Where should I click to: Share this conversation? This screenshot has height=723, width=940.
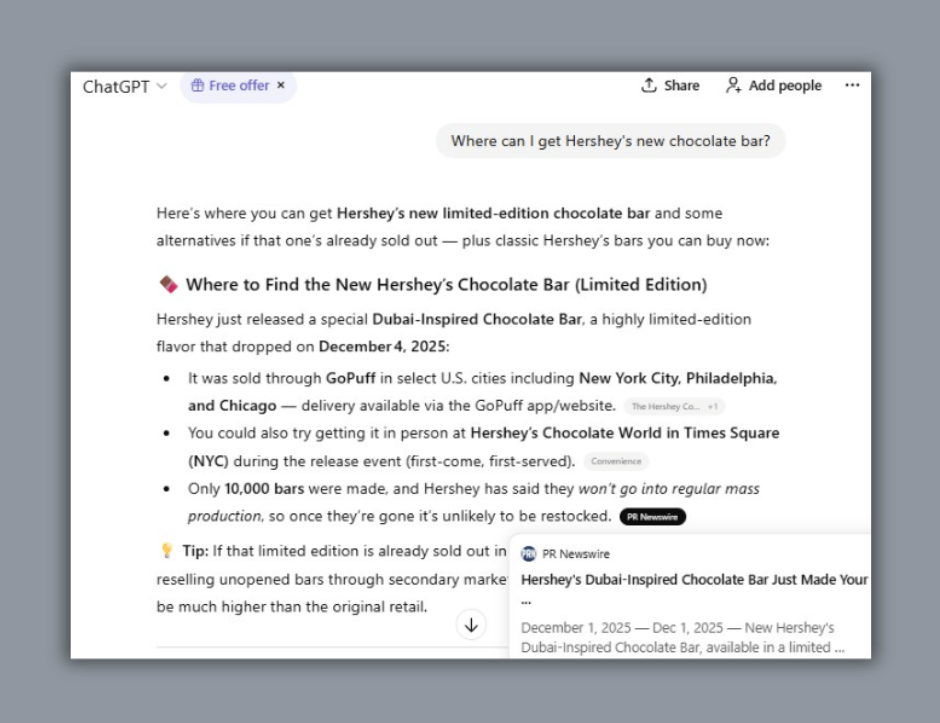(670, 86)
